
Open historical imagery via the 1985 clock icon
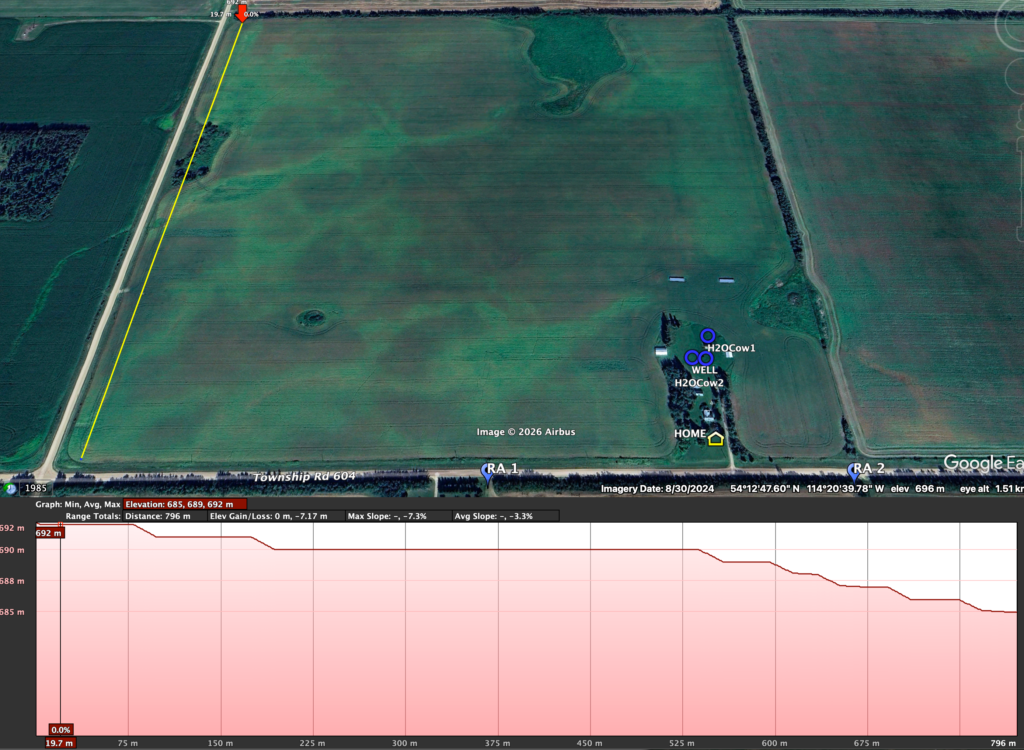pyautogui.click(x=11, y=489)
